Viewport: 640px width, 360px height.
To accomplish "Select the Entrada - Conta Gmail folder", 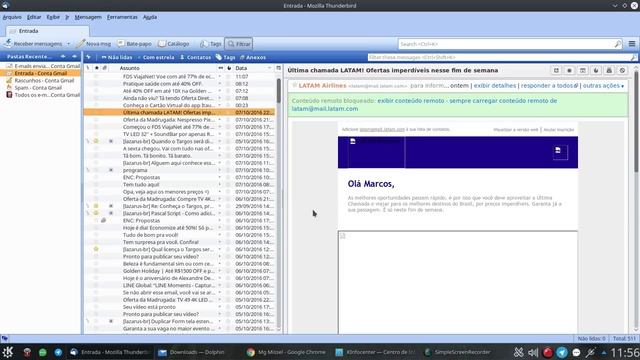I will 41,73.
